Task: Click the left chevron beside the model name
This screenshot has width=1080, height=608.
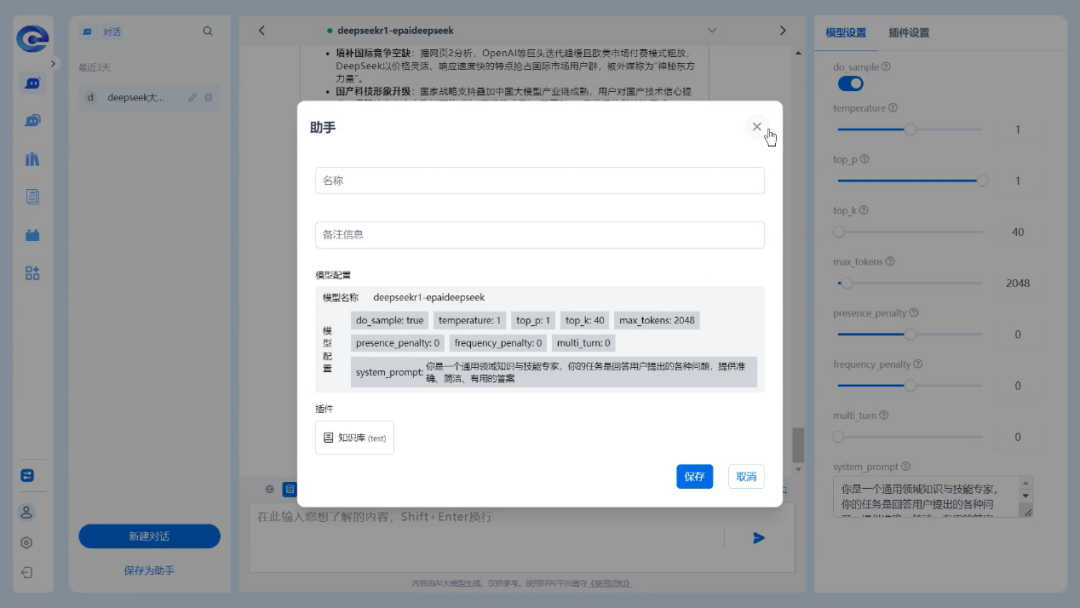Action: [x=262, y=31]
